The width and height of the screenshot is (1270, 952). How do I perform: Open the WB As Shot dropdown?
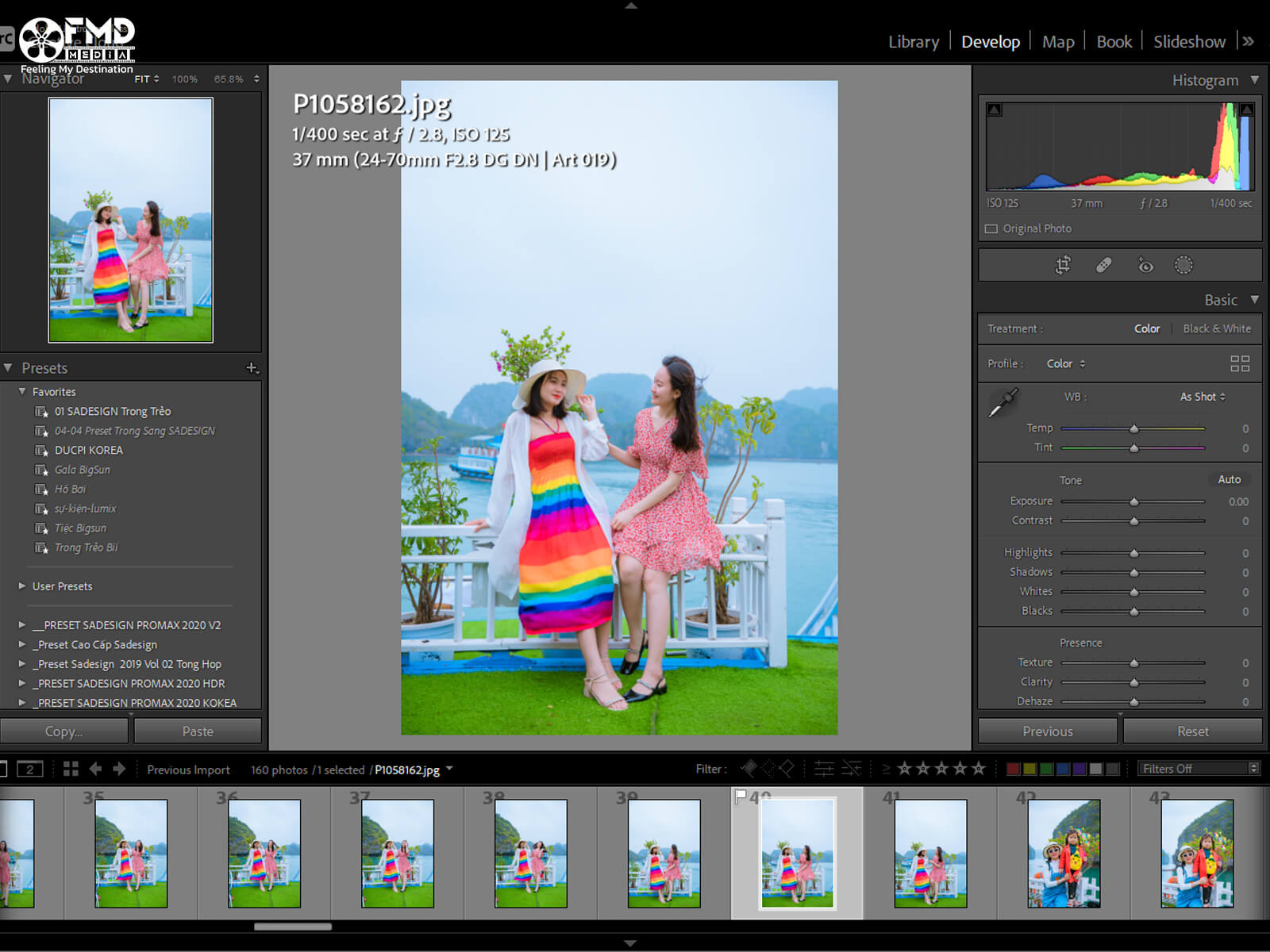pyautogui.click(x=1202, y=397)
